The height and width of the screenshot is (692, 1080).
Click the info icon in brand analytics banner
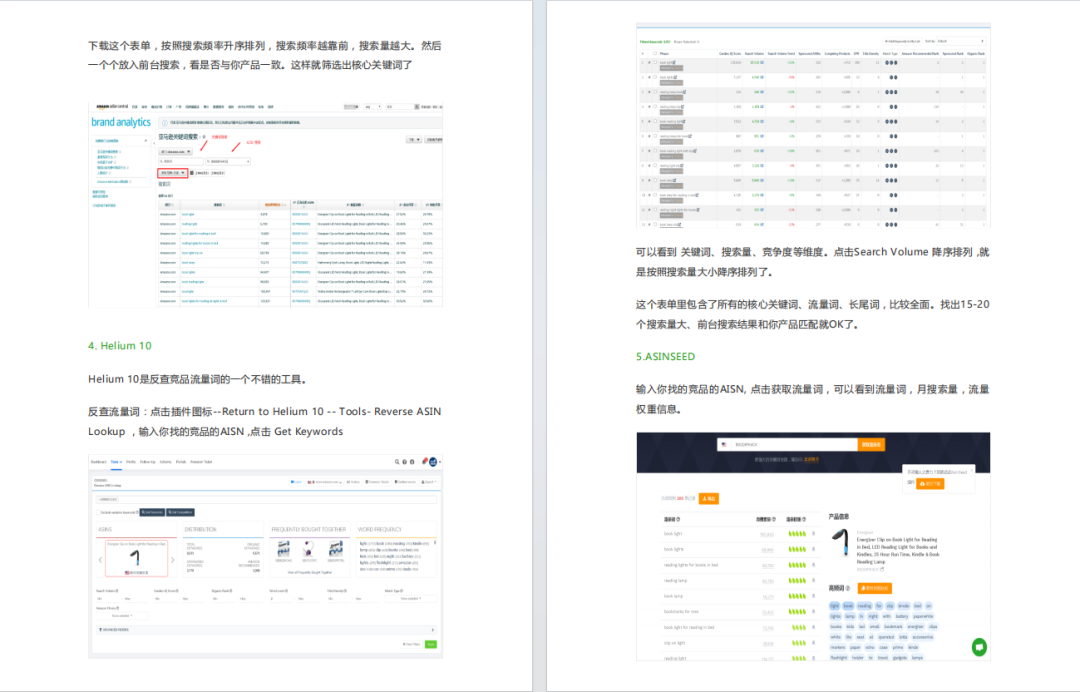pos(165,123)
